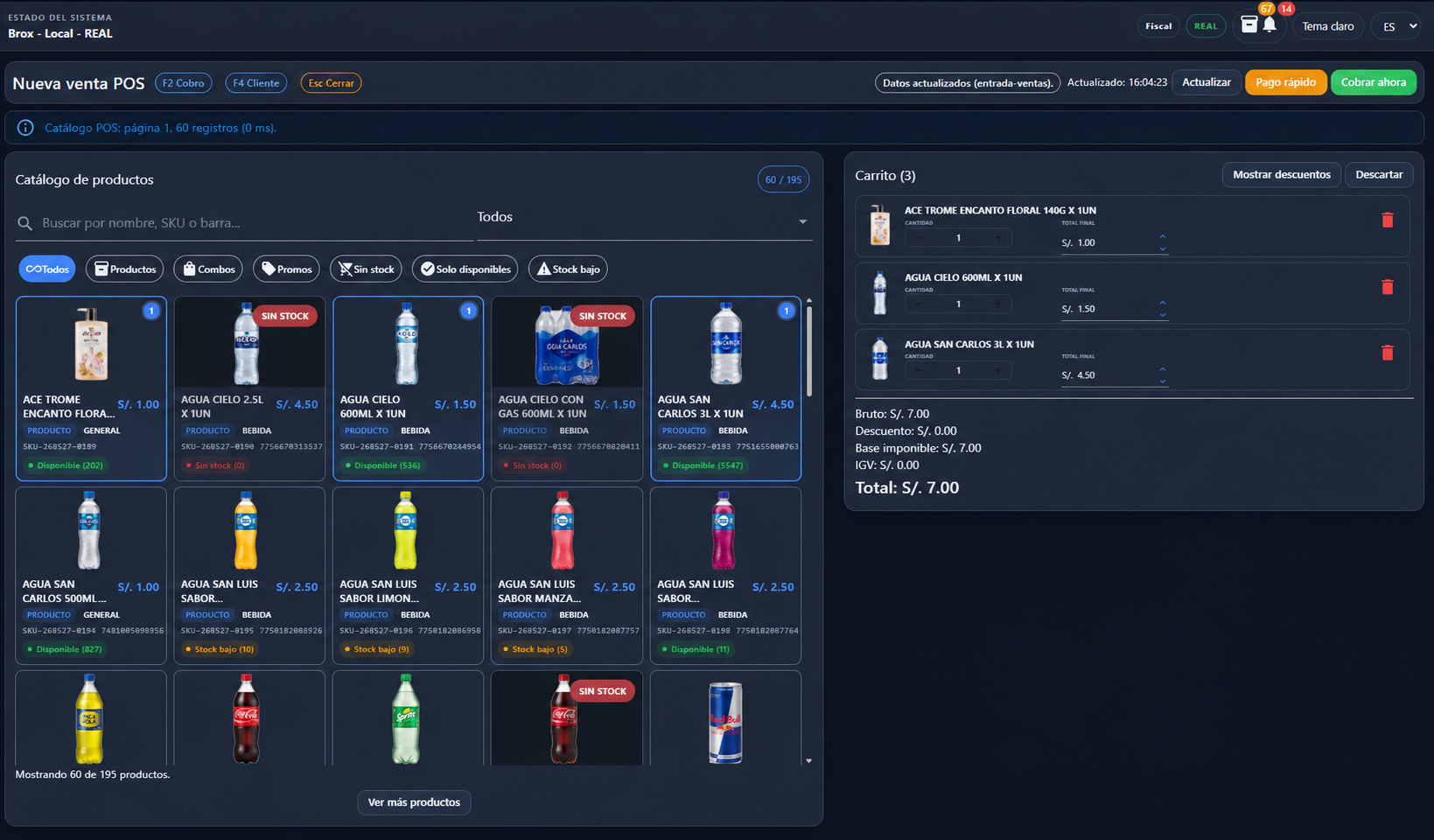The width and height of the screenshot is (1434, 840).
Task: Click the Cobrar ahora button
Action: (1374, 82)
